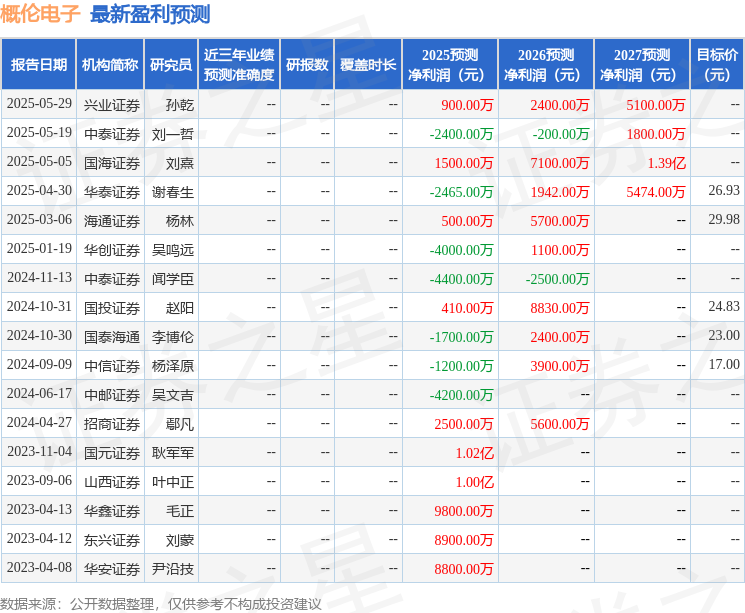The height and width of the screenshot is (613, 745).
Task: Select the -4000.00万 value
Action: pyautogui.click(x=461, y=249)
